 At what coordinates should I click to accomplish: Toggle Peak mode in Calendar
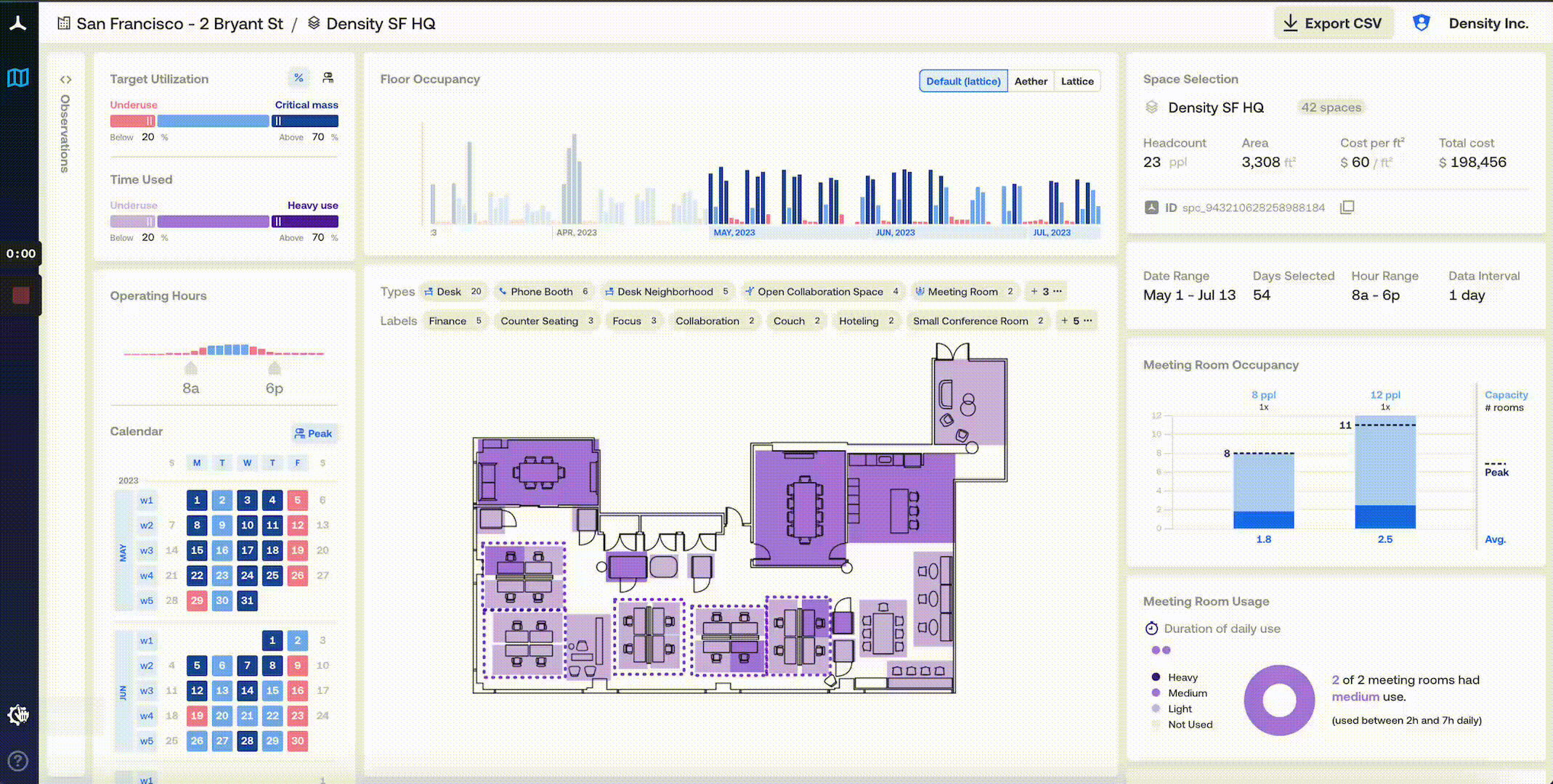pyautogui.click(x=314, y=433)
